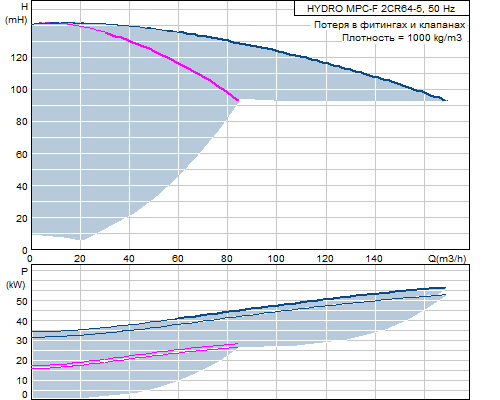The height and width of the screenshot is (400, 500).
Task: Click the P (kW) axis label
Action: pos(16,278)
